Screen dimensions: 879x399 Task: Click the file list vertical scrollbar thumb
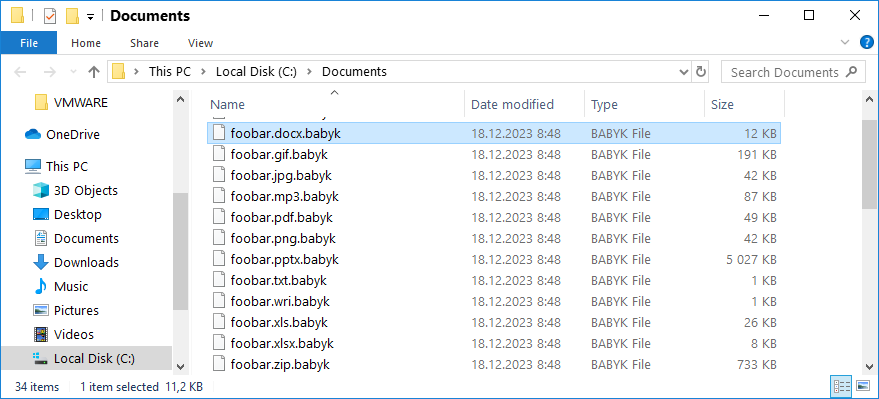click(x=869, y=163)
